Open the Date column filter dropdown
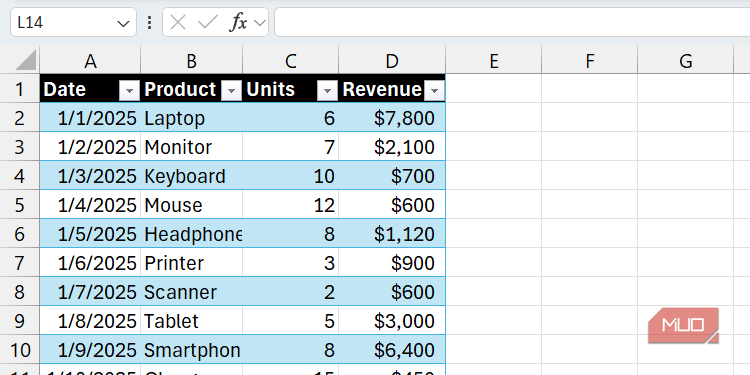750x375 pixels. tap(129, 90)
